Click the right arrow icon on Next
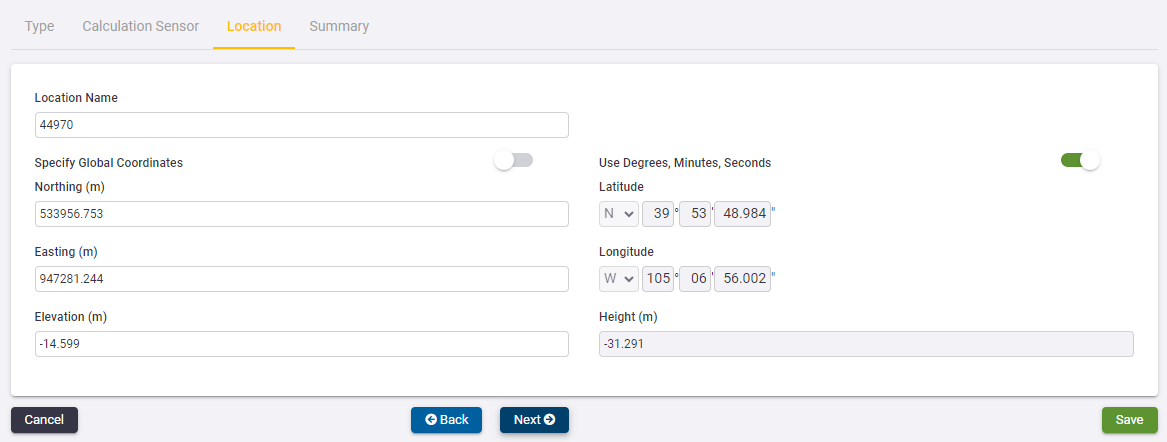Screen dimensions: 1167x442 click(x=550, y=420)
